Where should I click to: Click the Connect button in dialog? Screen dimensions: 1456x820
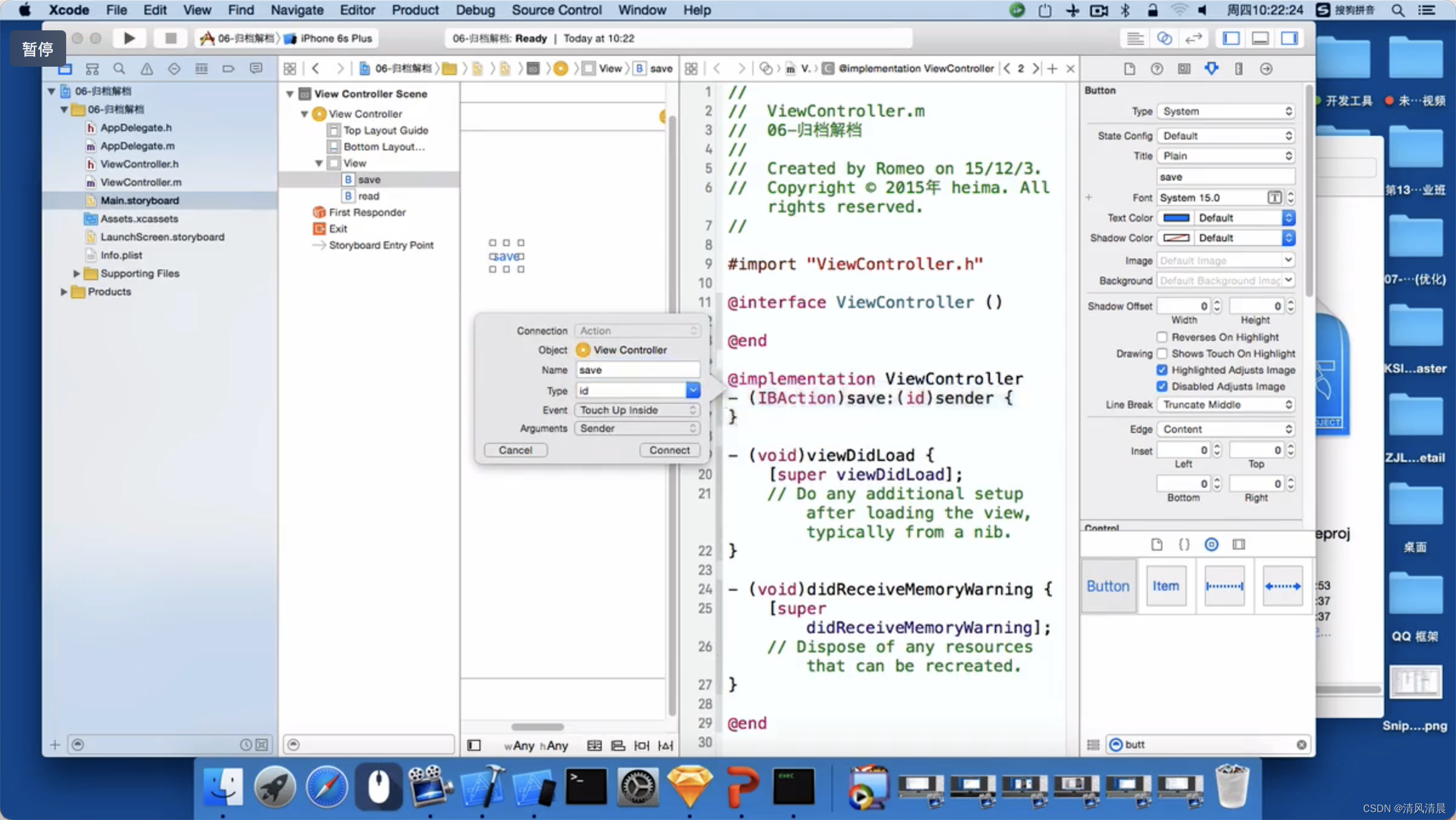[x=668, y=450]
